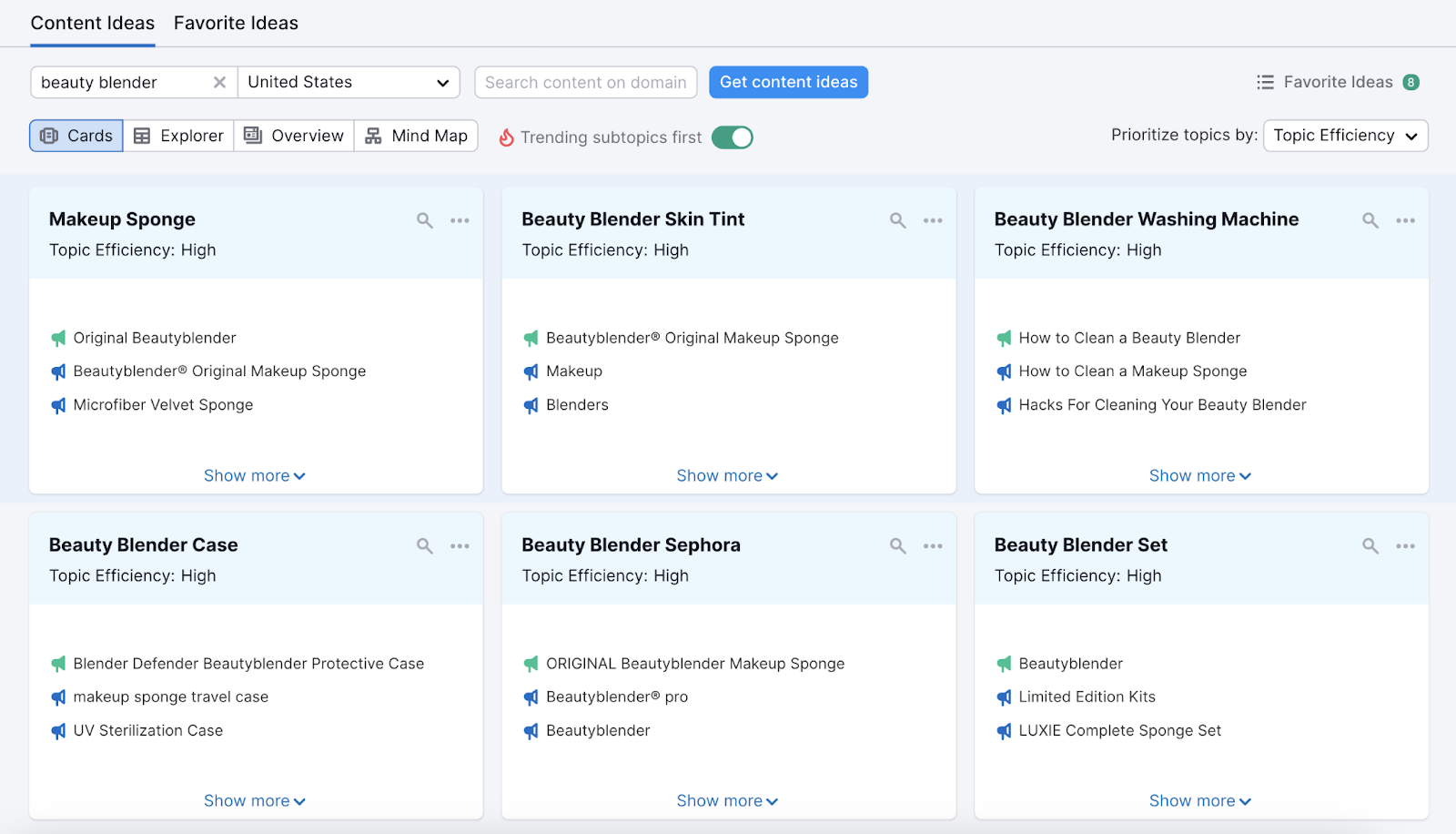1456x834 pixels.
Task: Click megaphone icon beside Original Beautyblender
Action: 58,339
